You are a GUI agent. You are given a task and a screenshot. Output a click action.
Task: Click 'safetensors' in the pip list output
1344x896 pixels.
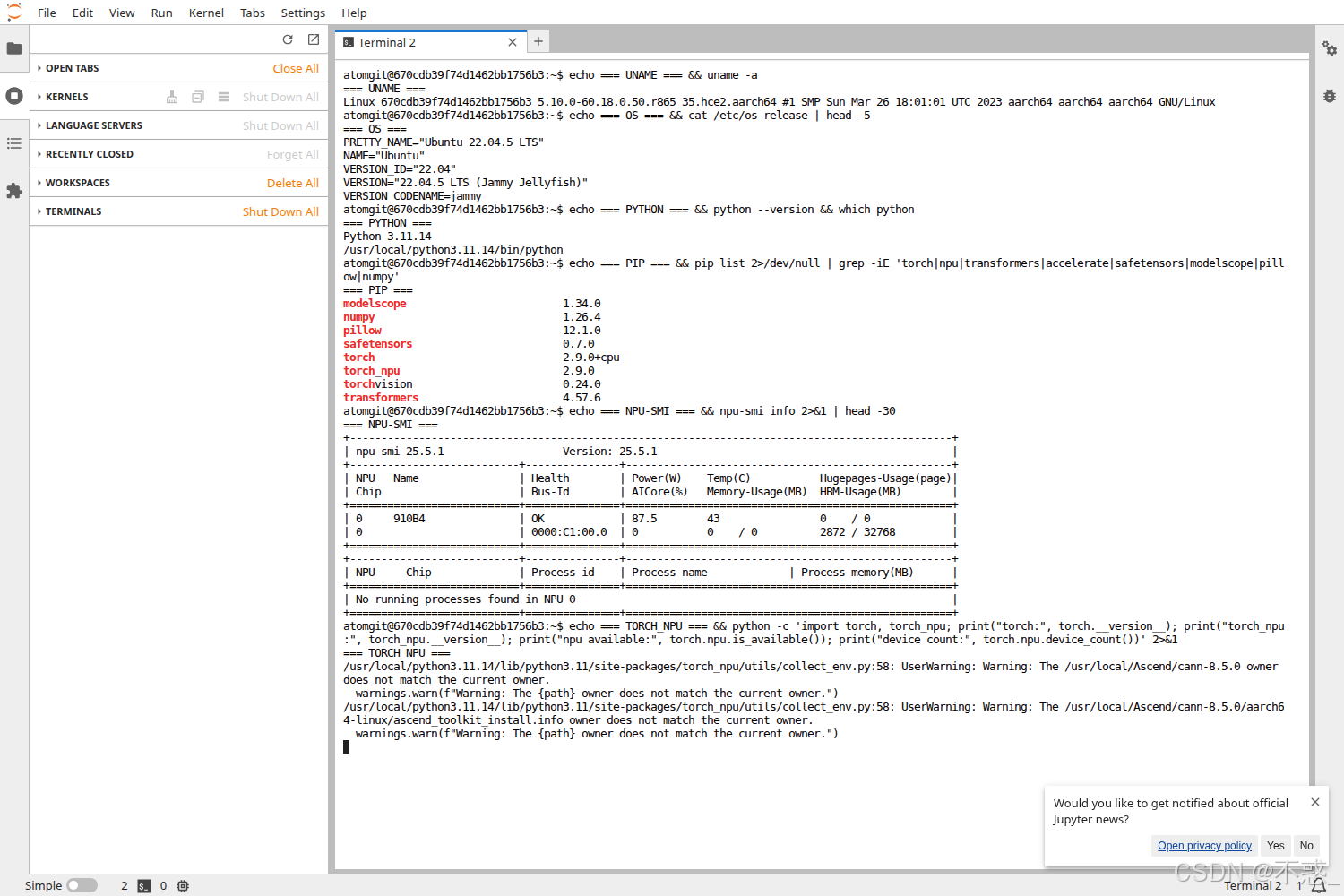pyautogui.click(x=378, y=344)
